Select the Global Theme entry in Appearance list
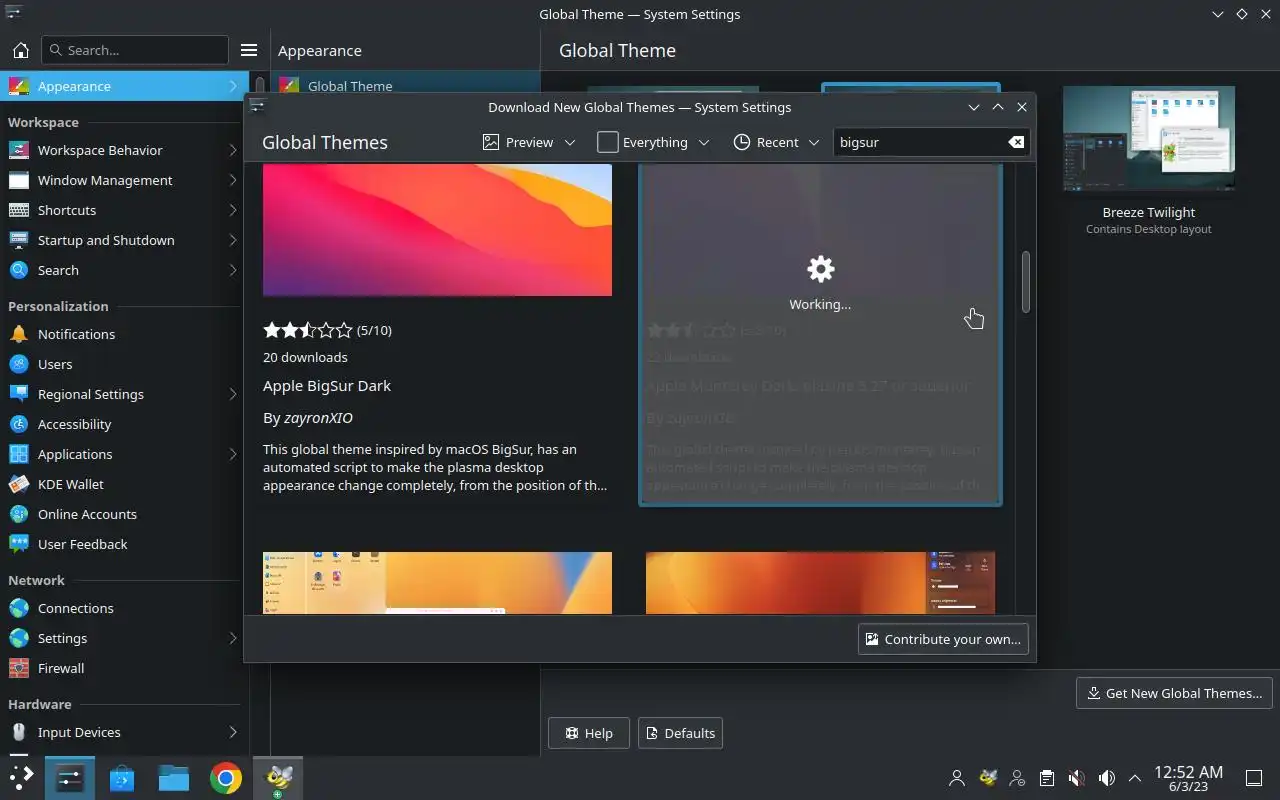This screenshot has height=800, width=1280. point(405,85)
